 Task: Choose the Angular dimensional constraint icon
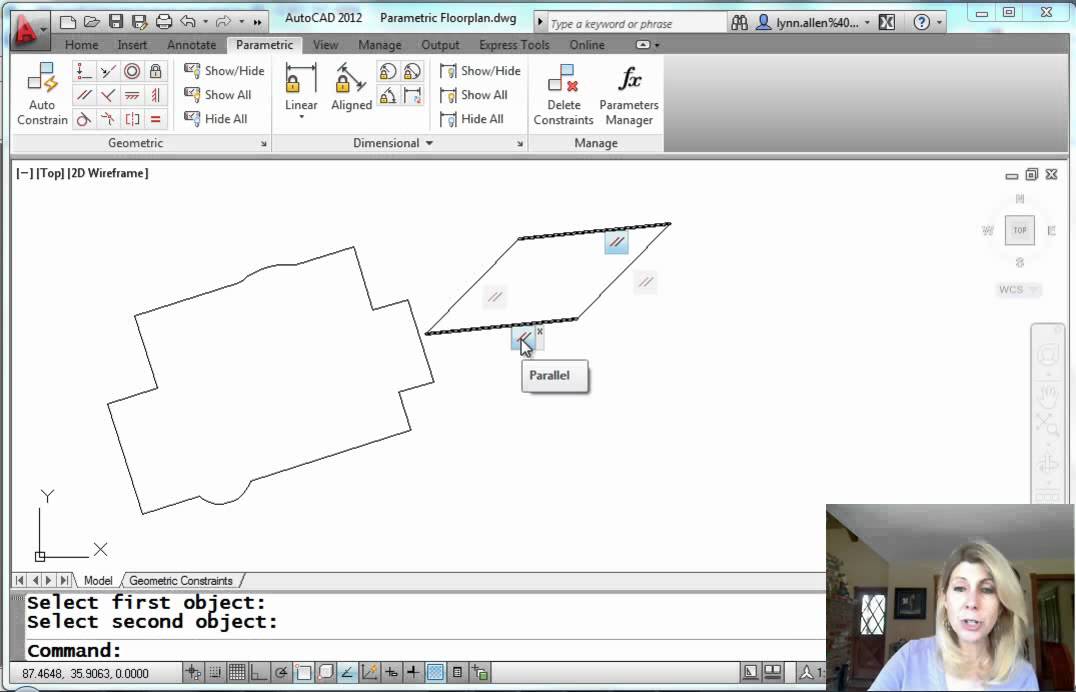(x=388, y=95)
